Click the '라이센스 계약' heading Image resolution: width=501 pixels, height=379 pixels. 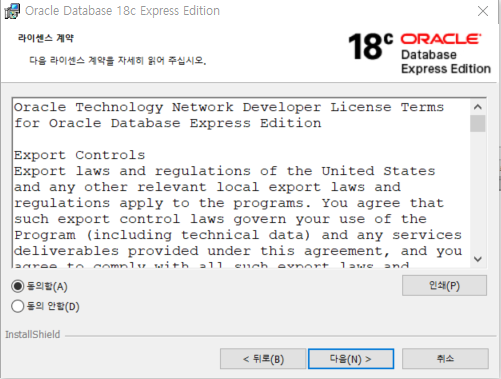[x=46, y=38]
